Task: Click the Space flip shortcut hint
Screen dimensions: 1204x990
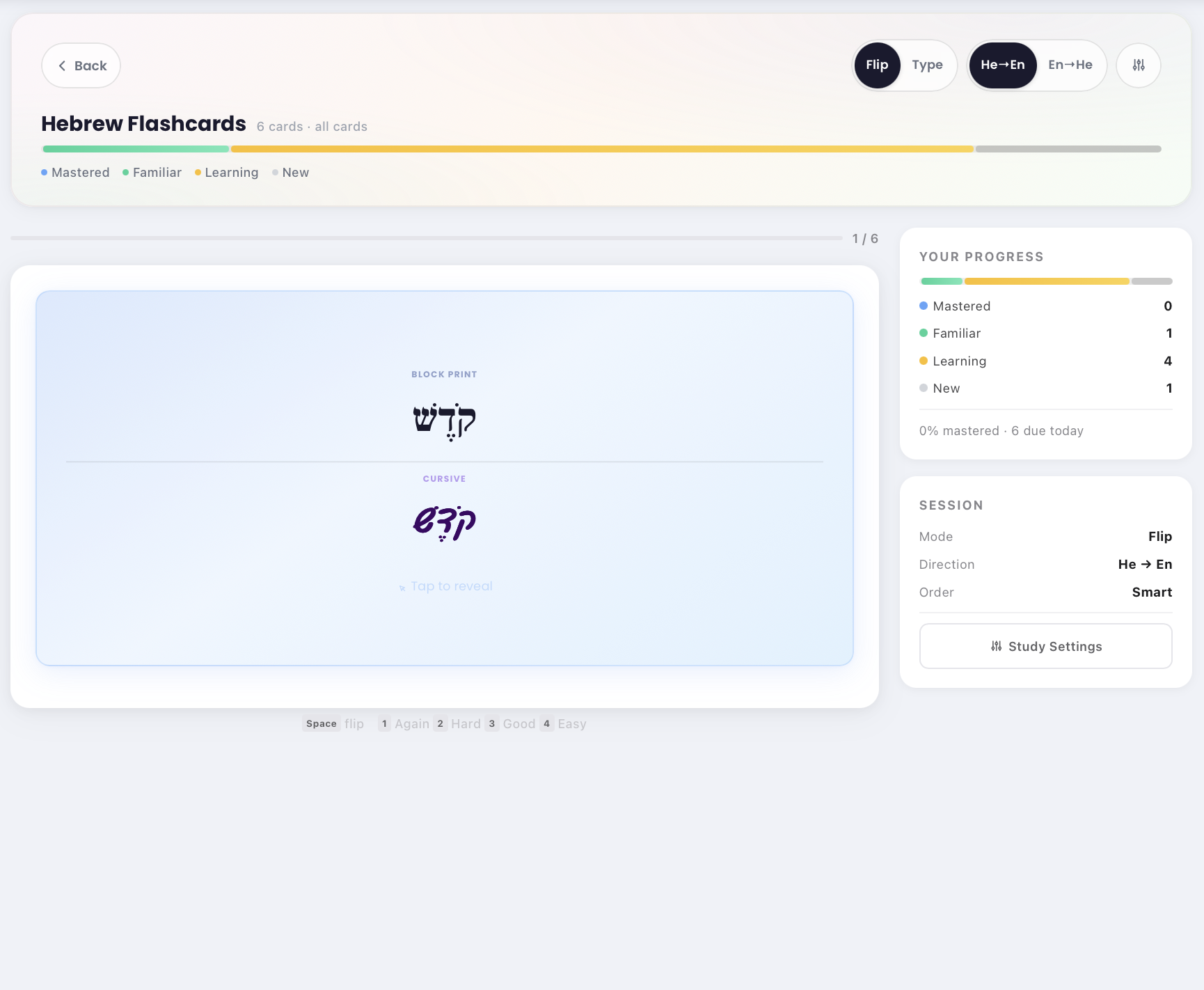Action: pos(333,724)
